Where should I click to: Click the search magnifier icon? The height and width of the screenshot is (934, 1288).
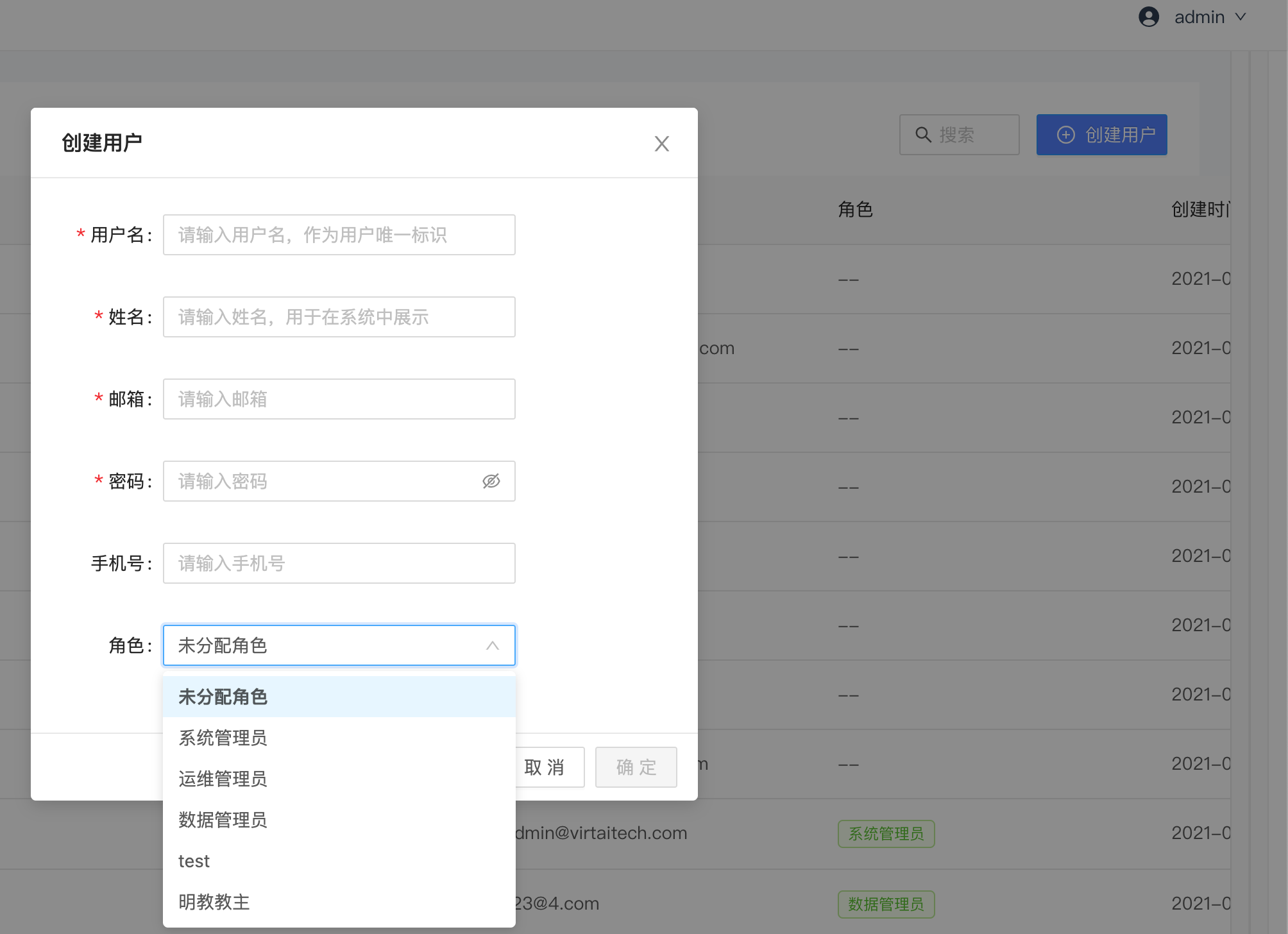923,135
